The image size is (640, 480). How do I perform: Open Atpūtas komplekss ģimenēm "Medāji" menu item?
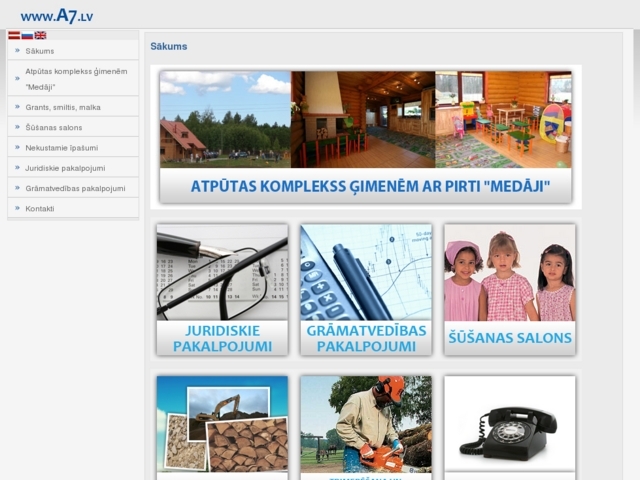[x=73, y=79]
